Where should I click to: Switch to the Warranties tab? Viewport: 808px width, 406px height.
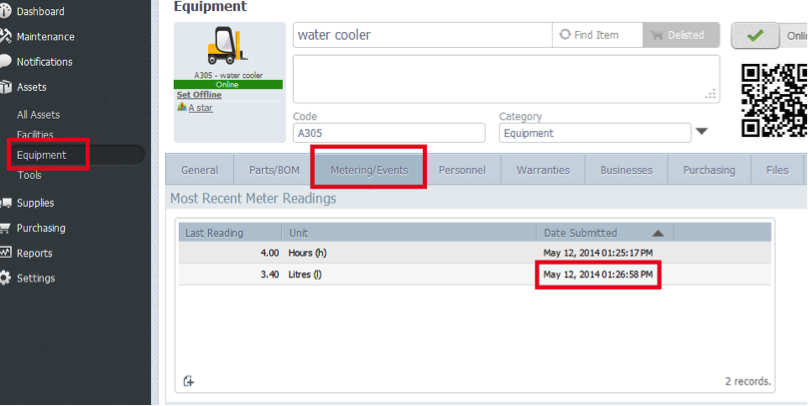543,170
